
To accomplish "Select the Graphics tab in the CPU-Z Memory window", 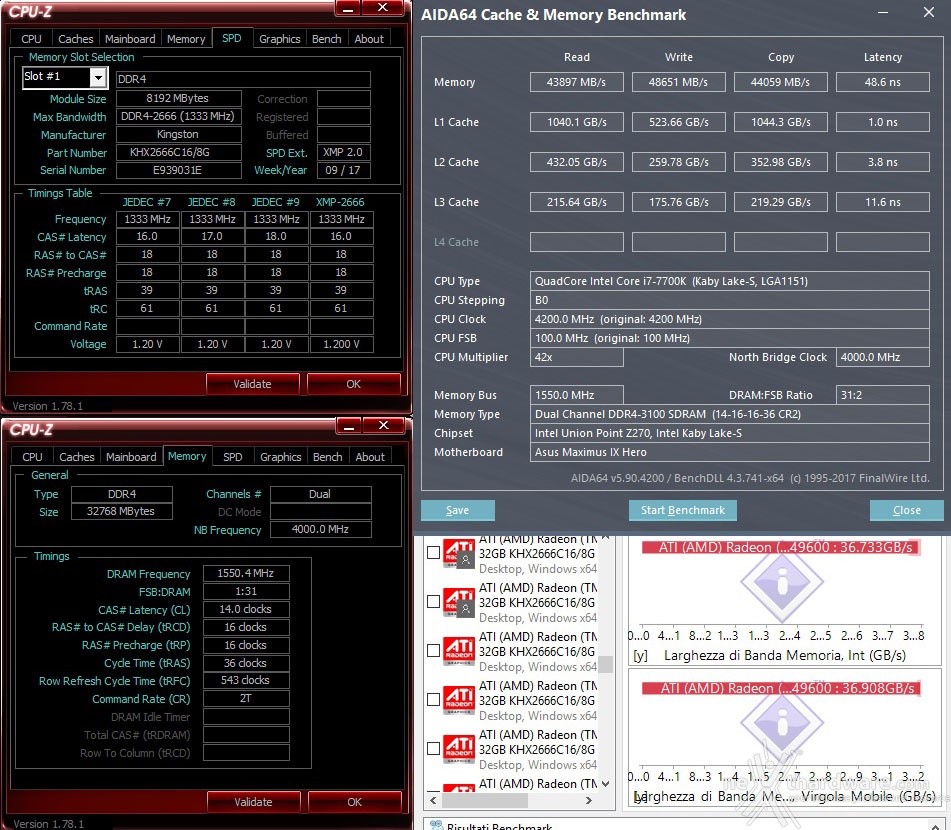I will click(x=281, y=457).
